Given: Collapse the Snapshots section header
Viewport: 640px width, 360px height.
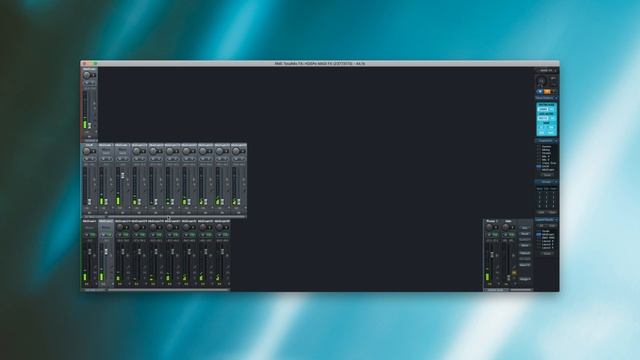Looking at the screenshot, I should pos(547,141).
